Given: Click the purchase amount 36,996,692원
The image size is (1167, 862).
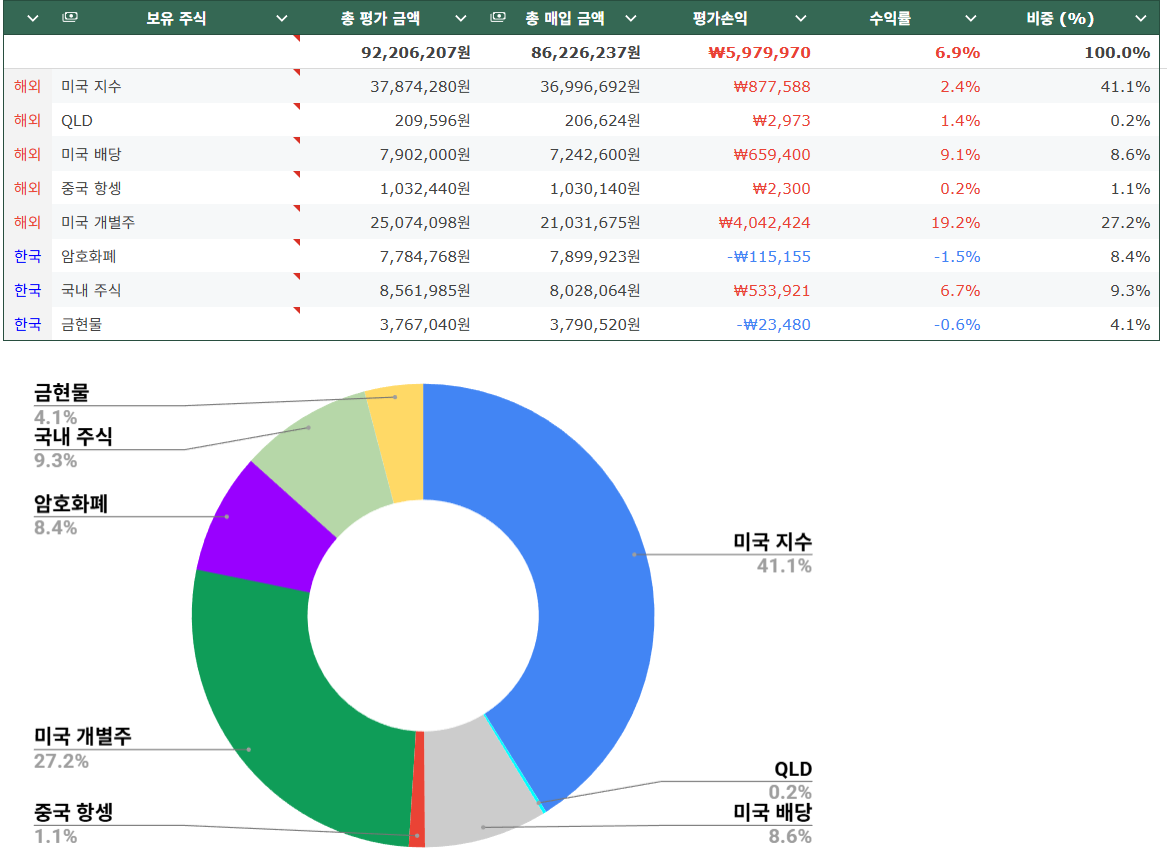Looking at the screenshot, I should (590, 86).
